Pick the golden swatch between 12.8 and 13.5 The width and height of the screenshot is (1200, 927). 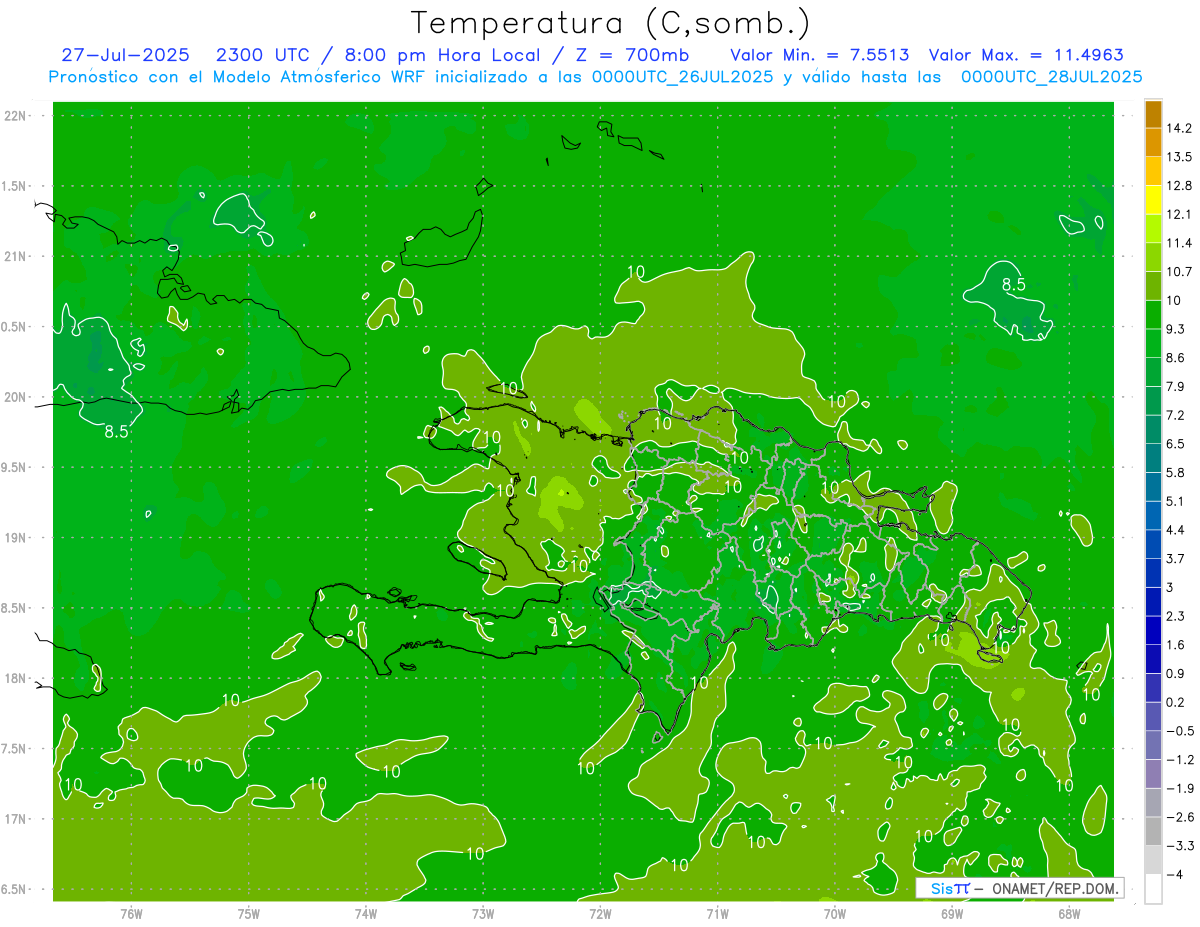[1153, 171]
